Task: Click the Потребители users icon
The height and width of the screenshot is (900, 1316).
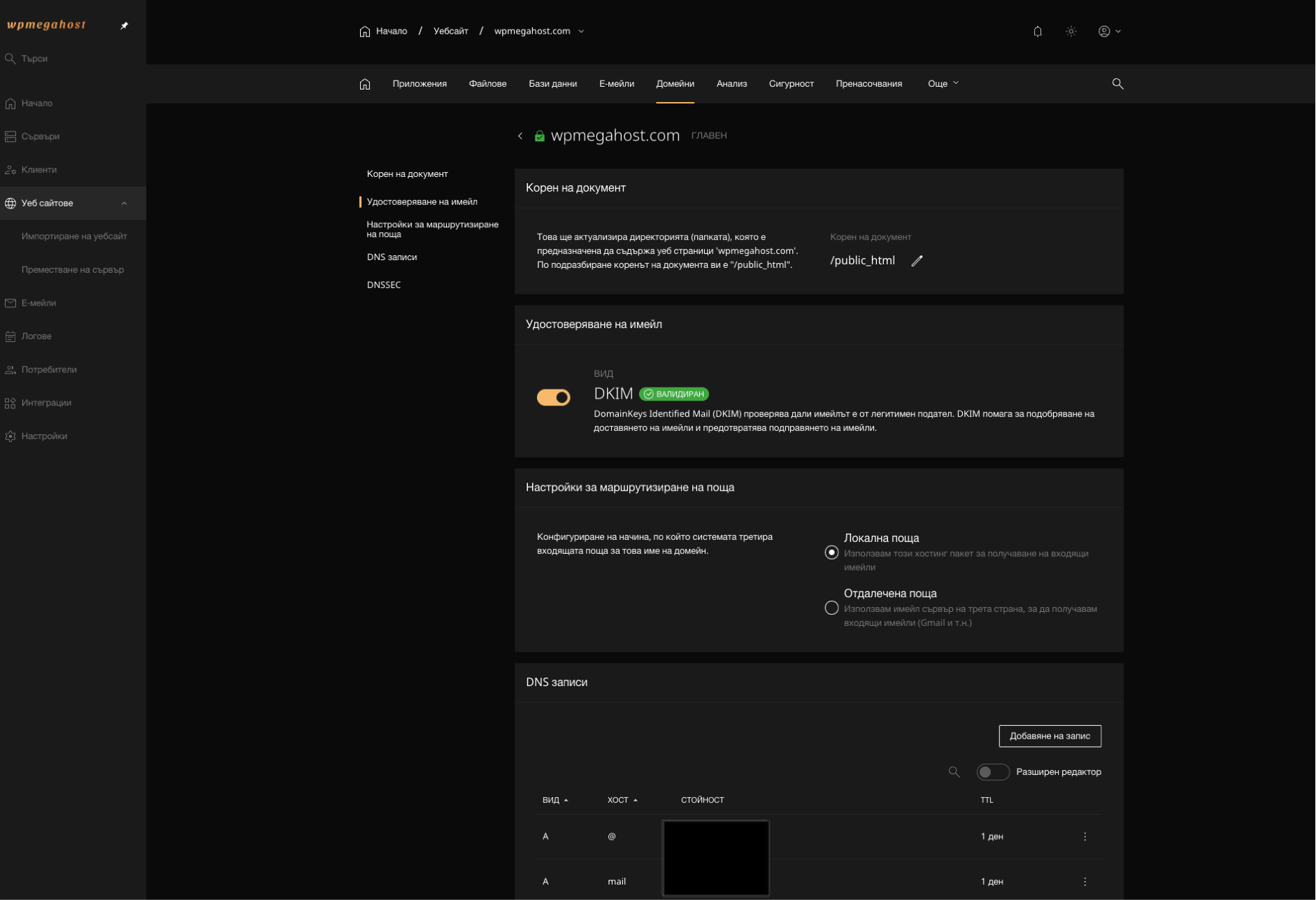Action: [x=10, y=370]
